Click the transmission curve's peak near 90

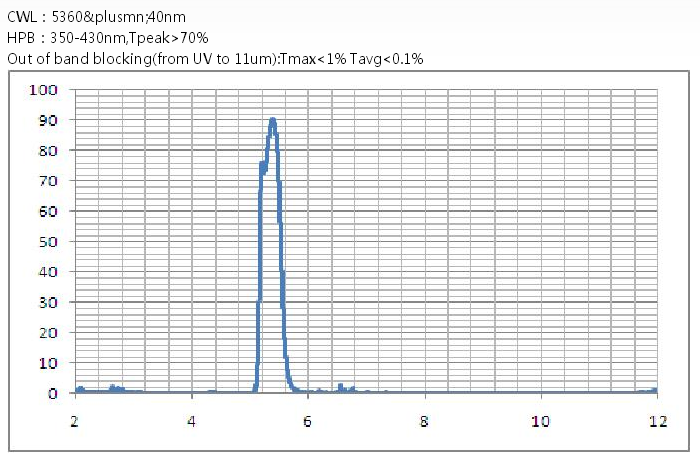tap(272, 120)
